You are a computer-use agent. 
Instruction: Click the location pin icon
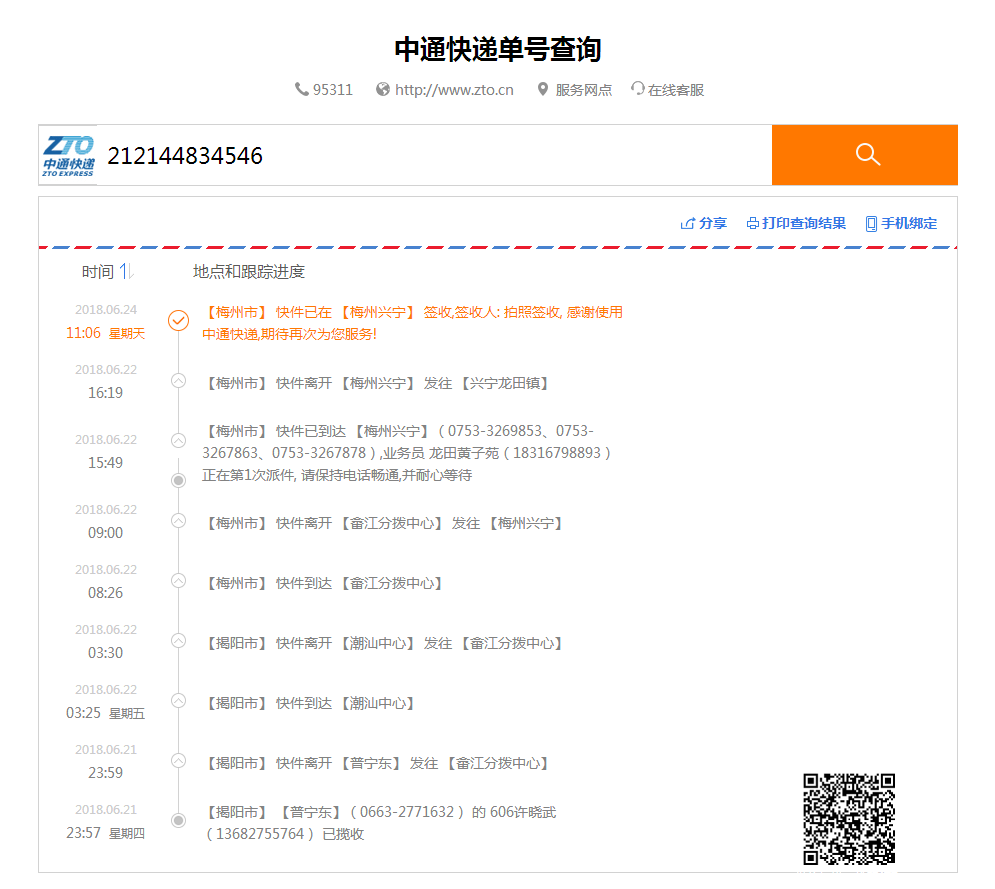click(543, 89)
